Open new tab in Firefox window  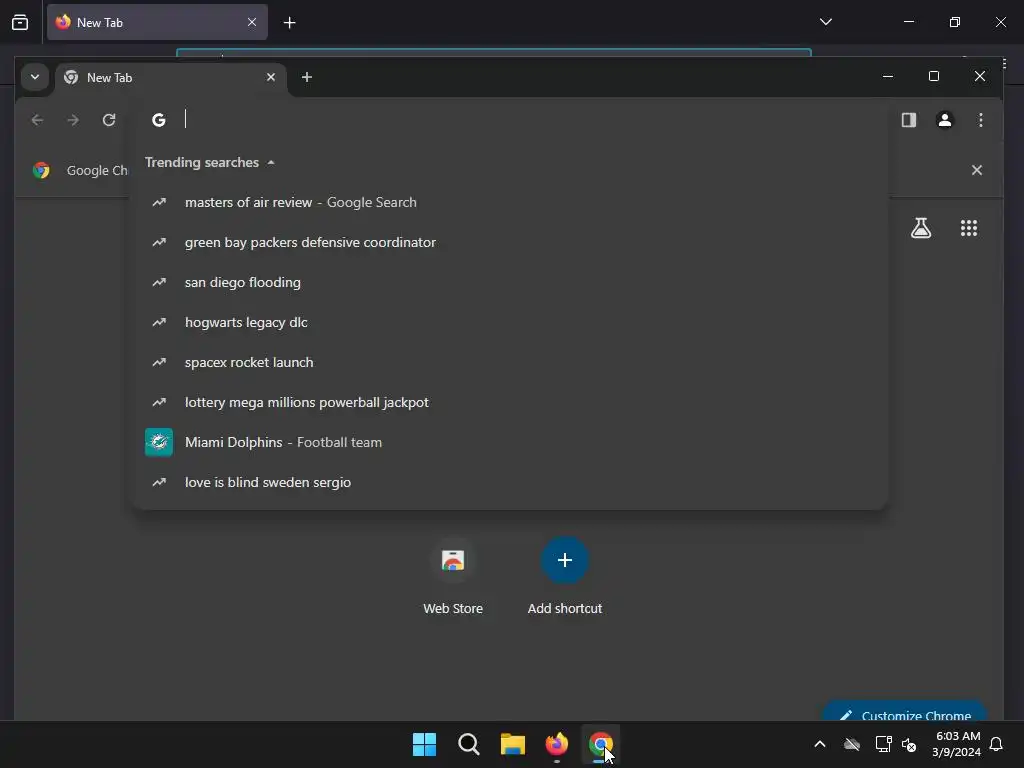(289, 23)
